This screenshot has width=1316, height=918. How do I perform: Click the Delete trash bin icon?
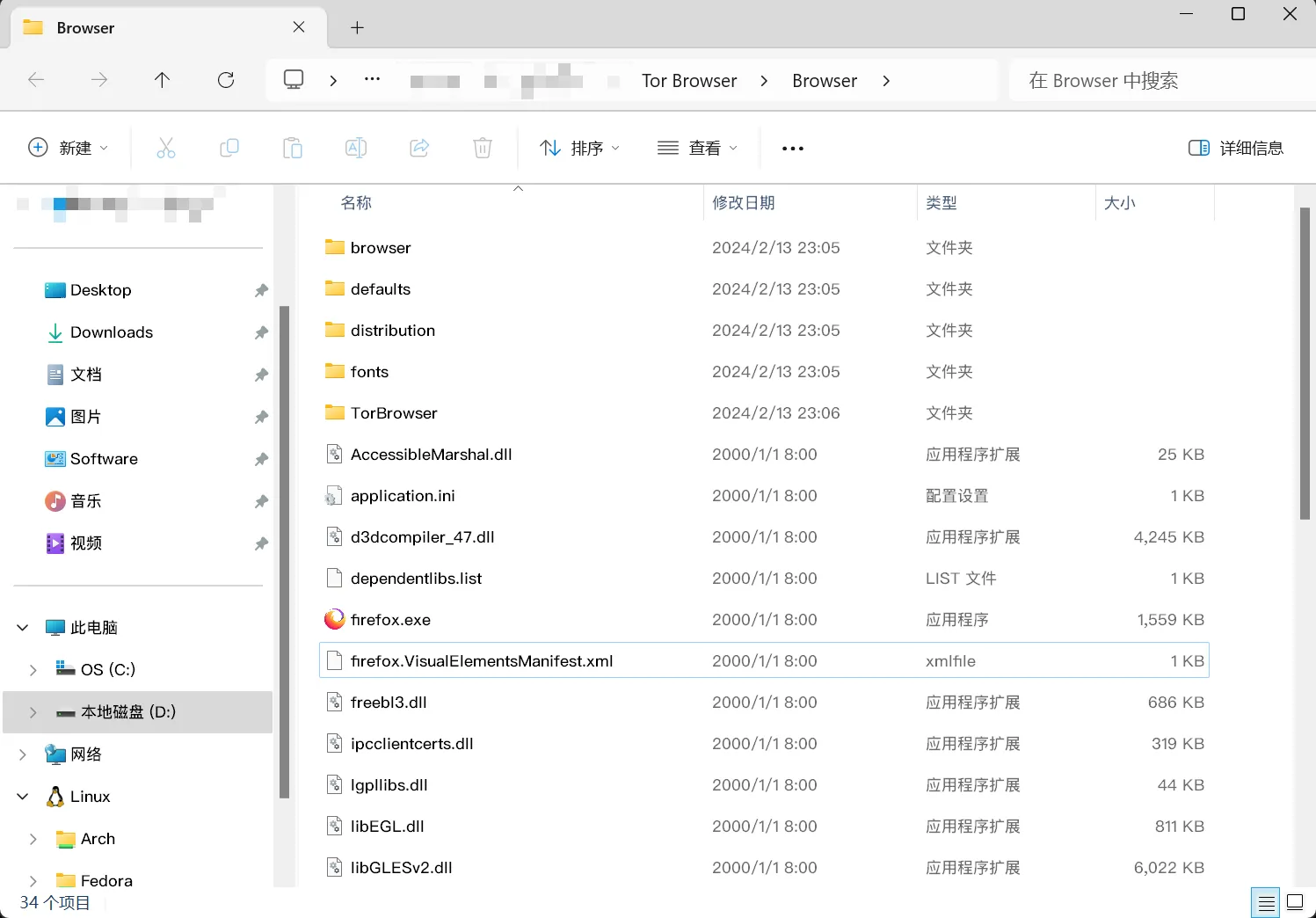pos(483,148)
